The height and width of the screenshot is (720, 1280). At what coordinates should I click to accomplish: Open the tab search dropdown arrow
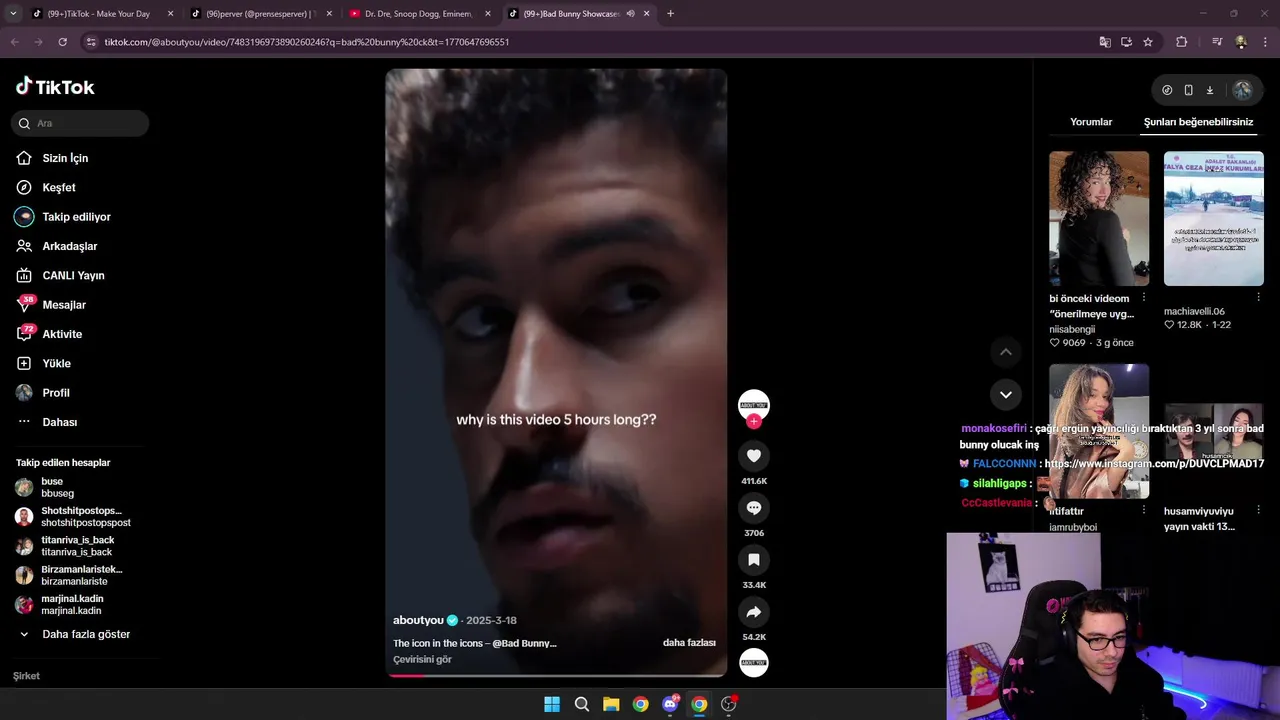coord(13,14)
